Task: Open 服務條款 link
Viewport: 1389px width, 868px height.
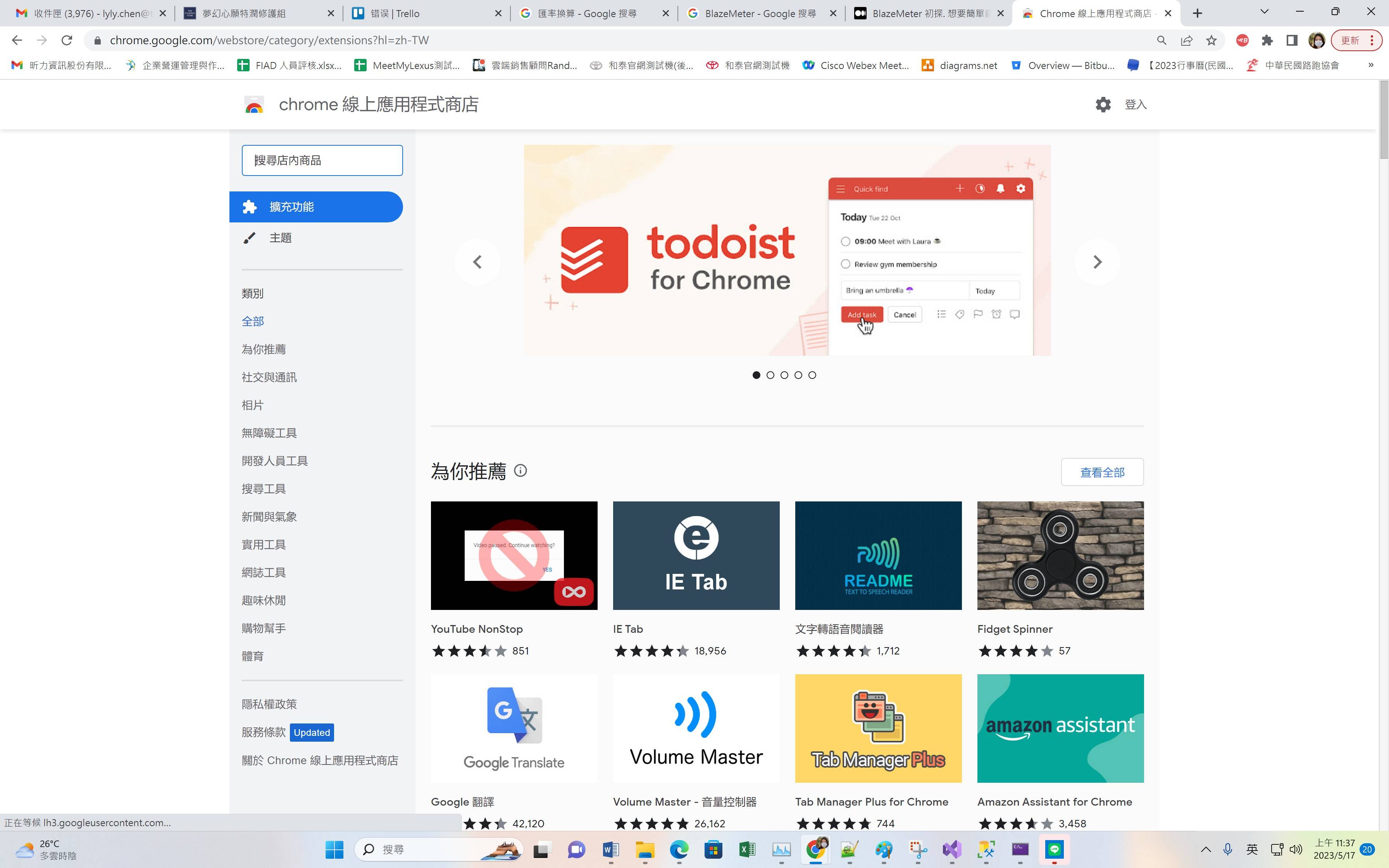Action: coord(264,732)
